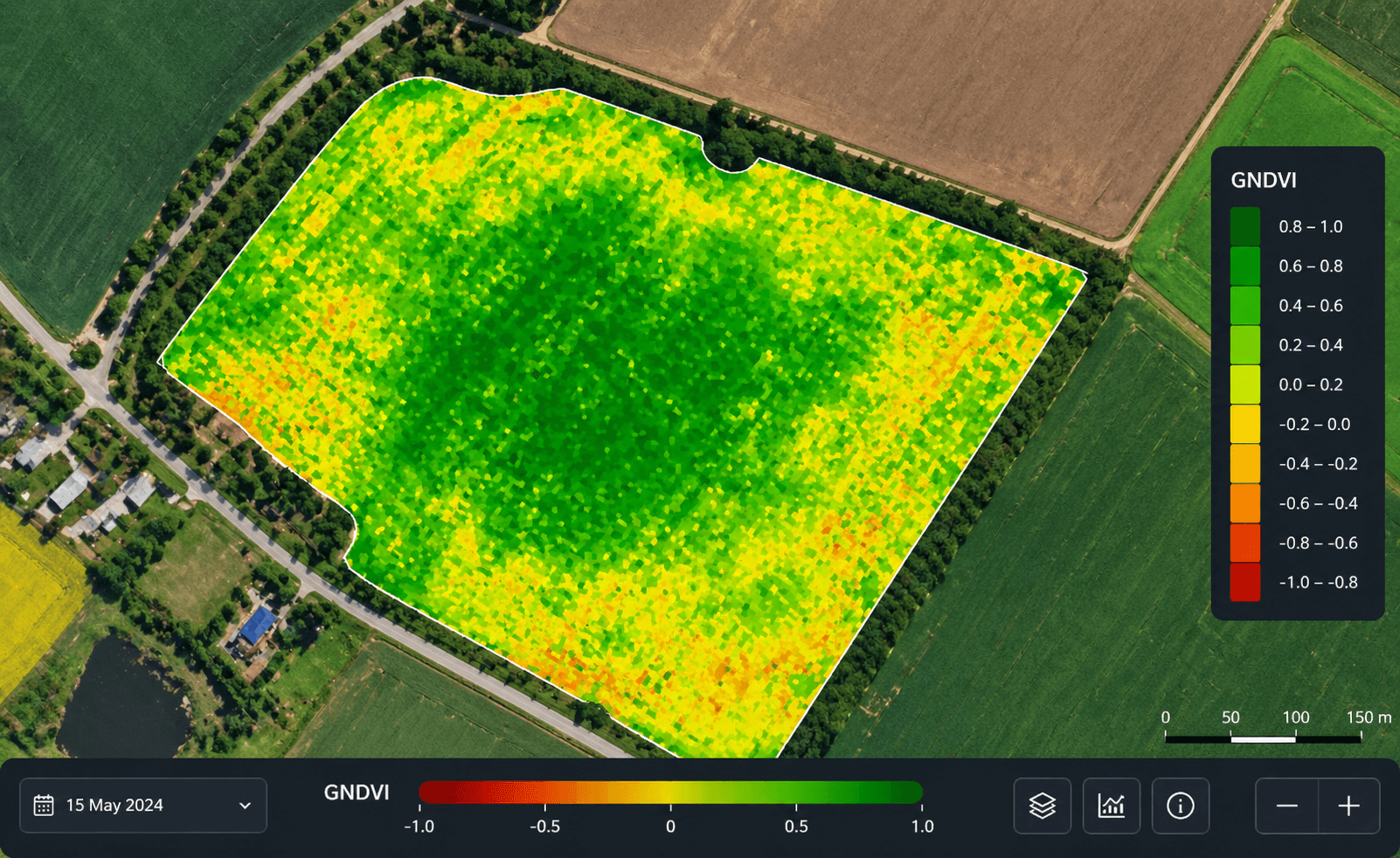Click the 0.4 – 0.6 legend color
This screenshot has width=1400, height=858.
click(x=1244, y=306)
